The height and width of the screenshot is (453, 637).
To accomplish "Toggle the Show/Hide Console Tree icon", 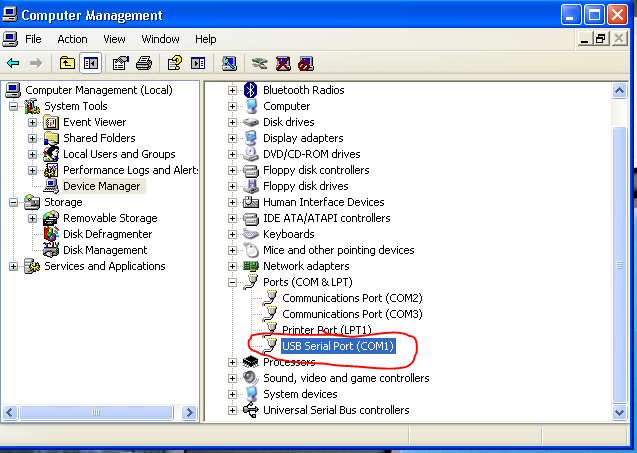I will [91, 63].
